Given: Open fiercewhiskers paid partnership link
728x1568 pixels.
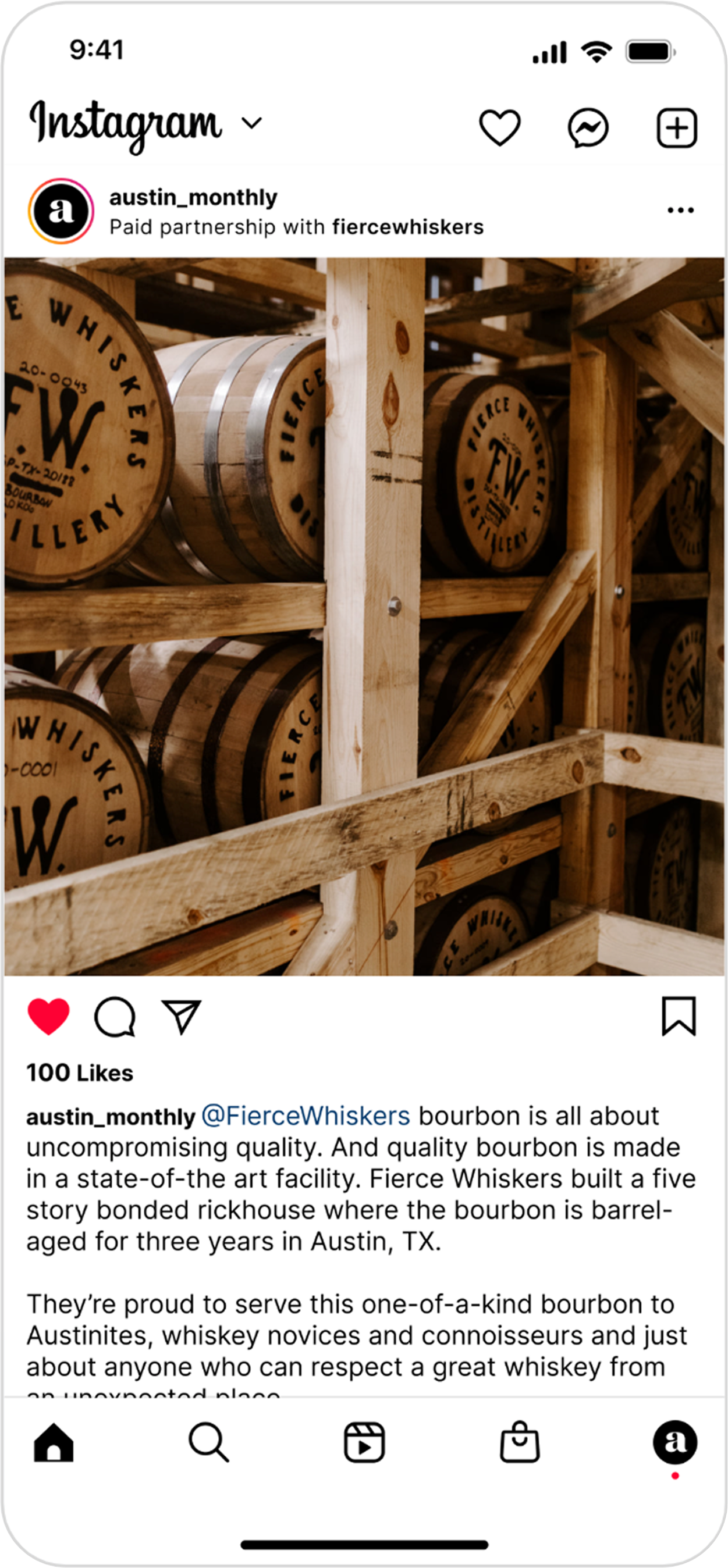Looking at the screenshot, I should [x=407, y=227].
